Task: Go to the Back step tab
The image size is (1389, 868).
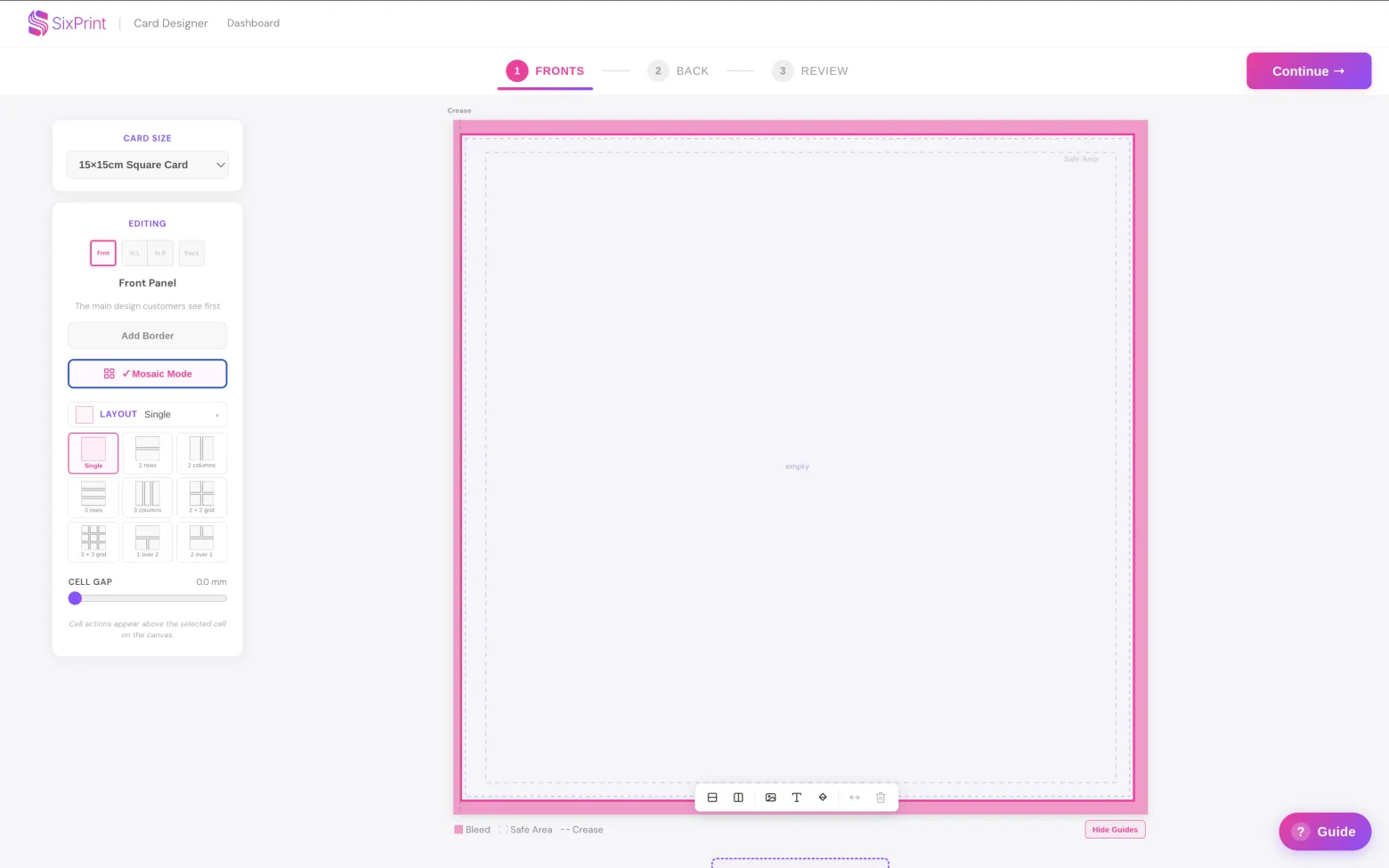Action: click(678, 71)
